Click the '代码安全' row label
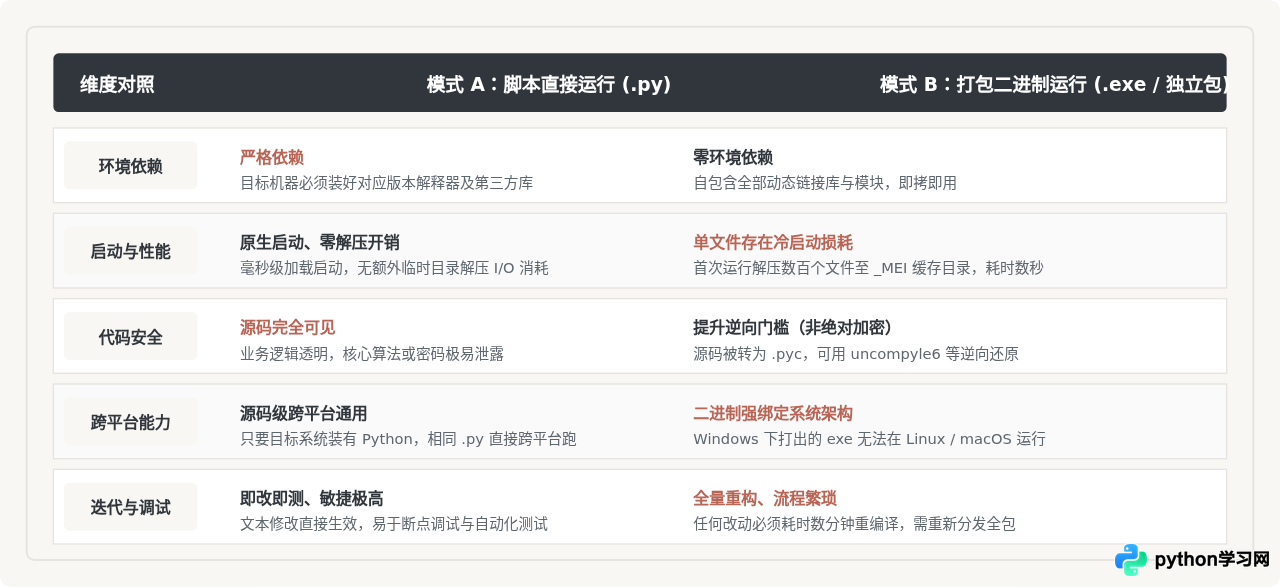Screen dimensions: 1280x587 130,337
